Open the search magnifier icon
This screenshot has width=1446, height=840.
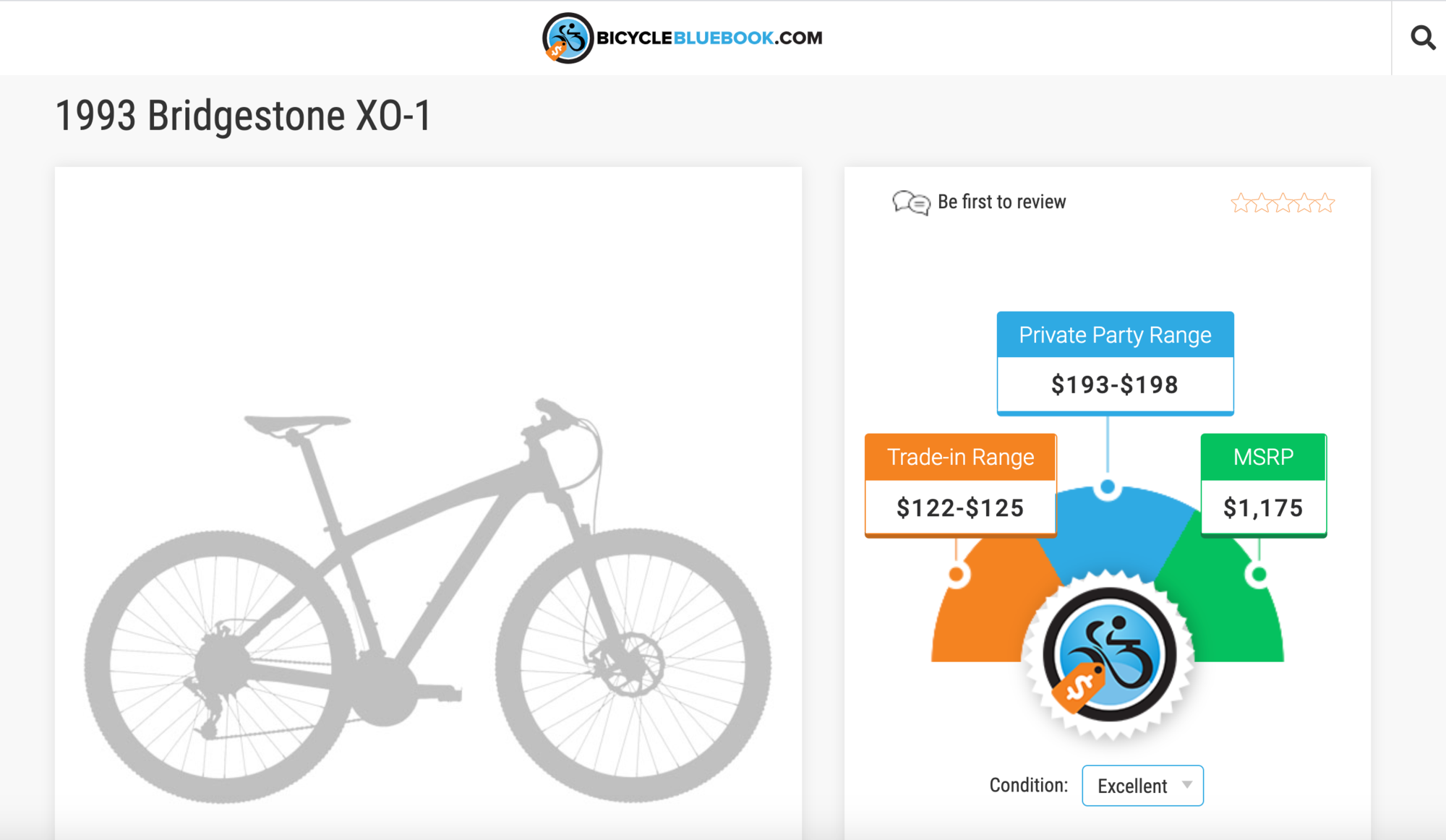coord(1422,37)
